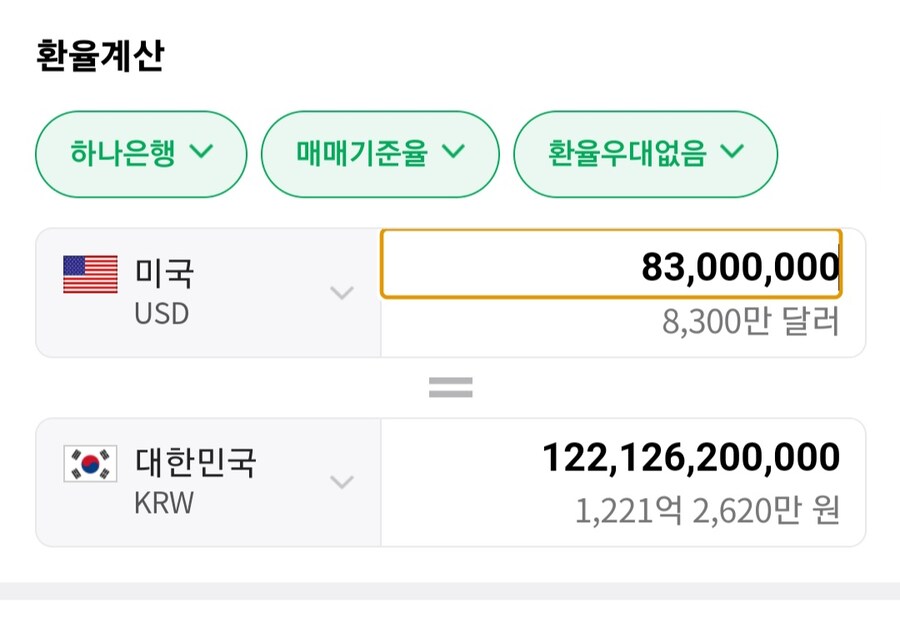Click the 1,221억 2,620만 원 caption

coord(706,512)
